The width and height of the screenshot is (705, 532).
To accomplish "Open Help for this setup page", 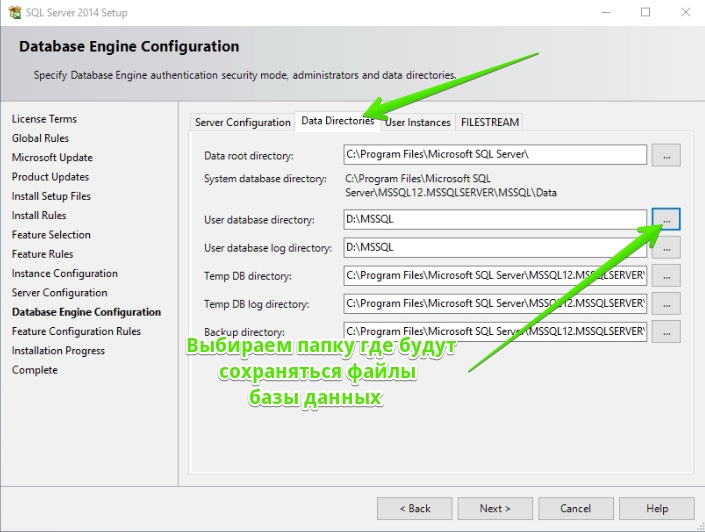I will (656, 509).
